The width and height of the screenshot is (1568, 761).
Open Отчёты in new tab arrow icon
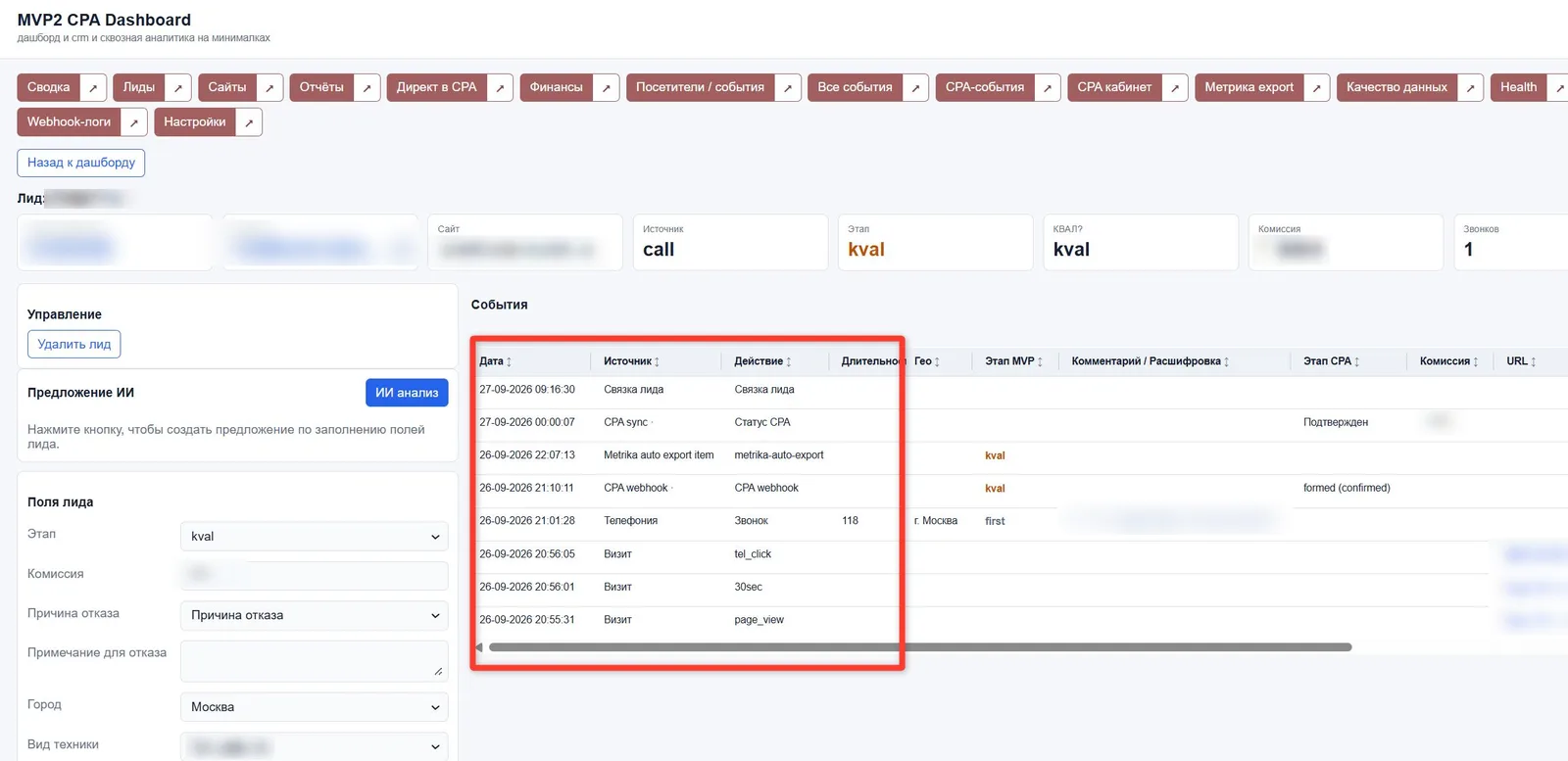pos(367,87)
